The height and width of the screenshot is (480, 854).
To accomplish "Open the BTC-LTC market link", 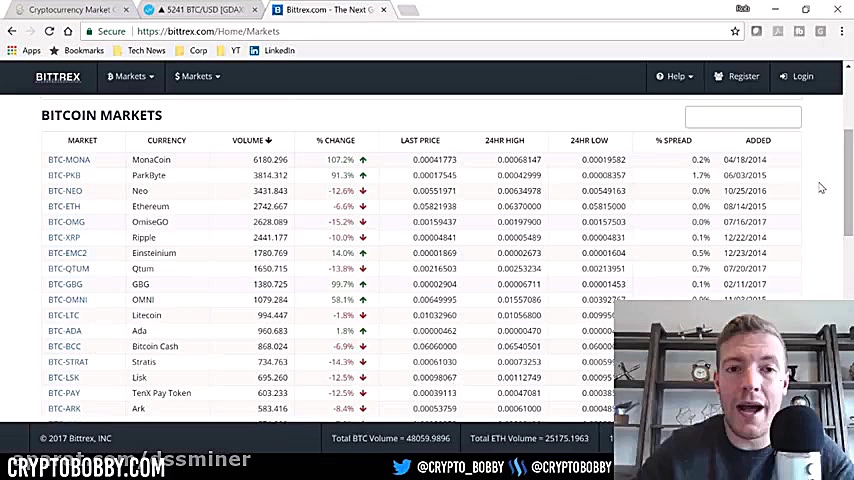I will pyautogui.click(x=64, y=315).
